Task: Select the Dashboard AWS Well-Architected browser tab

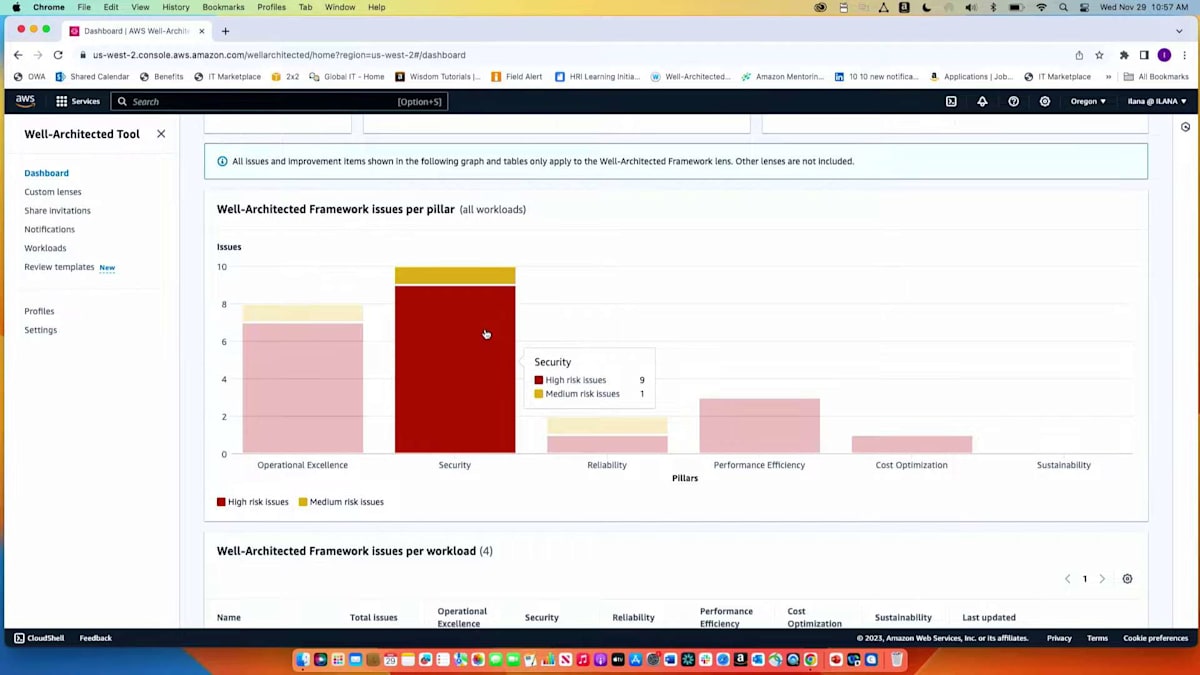Action: pyautogui.click(x=137, y=31)
